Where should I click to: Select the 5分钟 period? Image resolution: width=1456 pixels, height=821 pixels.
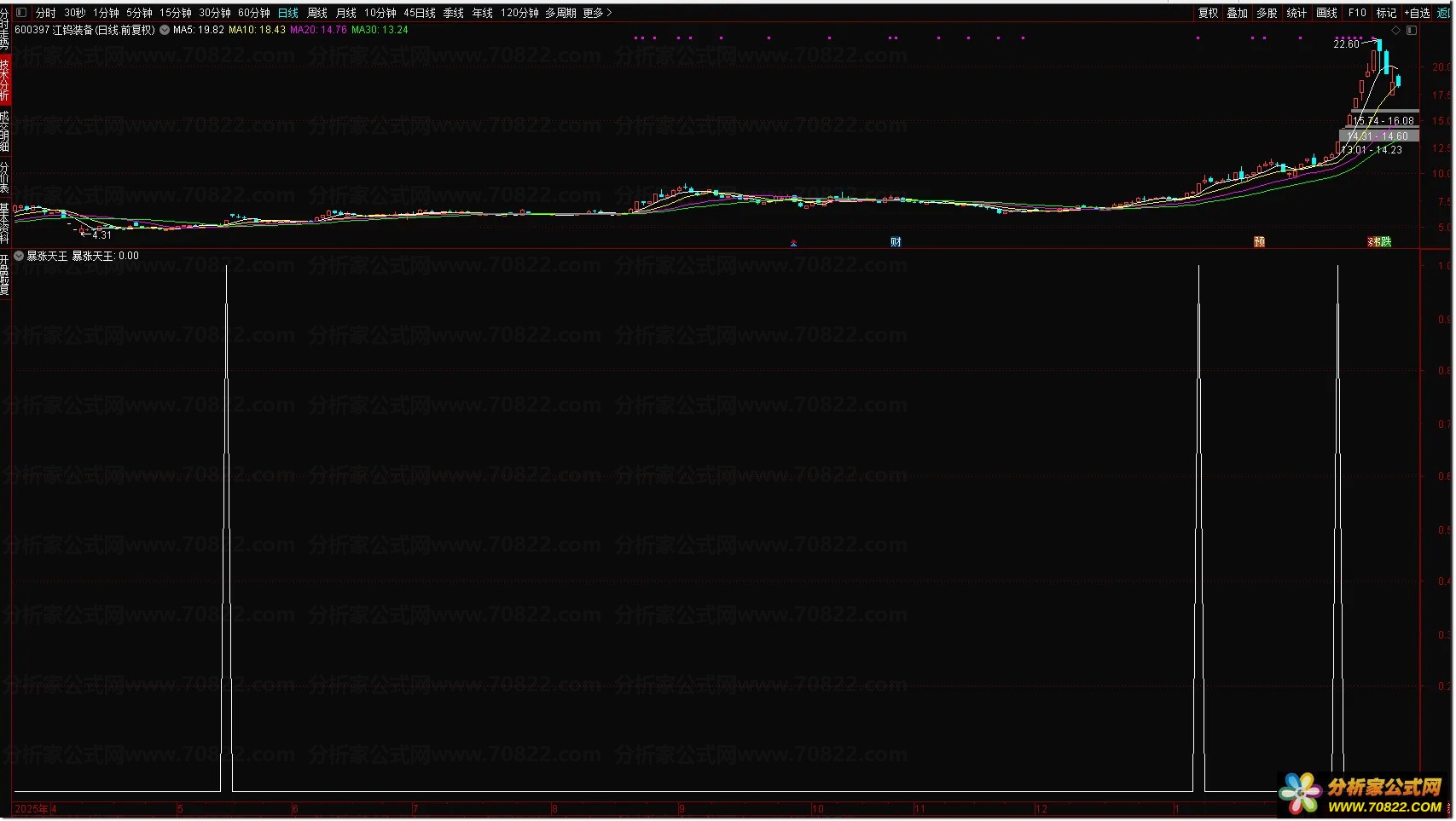139,13
